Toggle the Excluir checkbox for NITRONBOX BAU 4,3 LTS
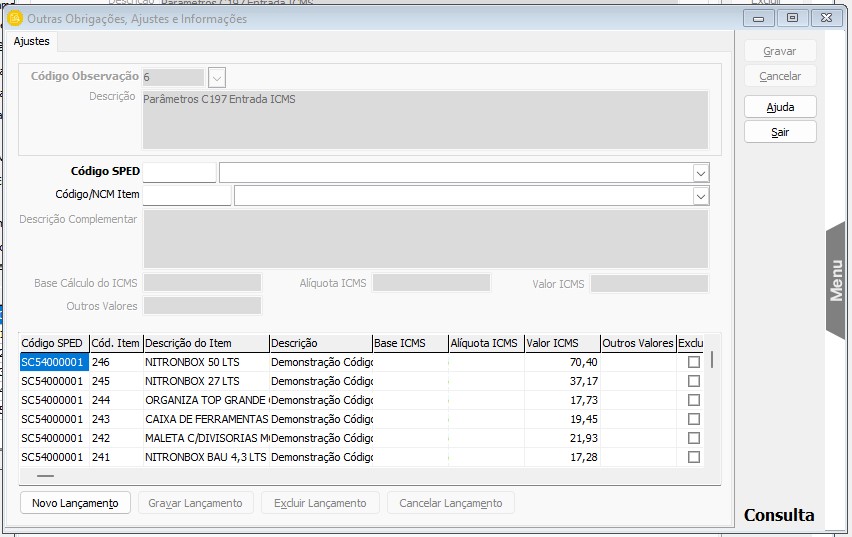This screenshot has width=852, height=537. (694, 457)
